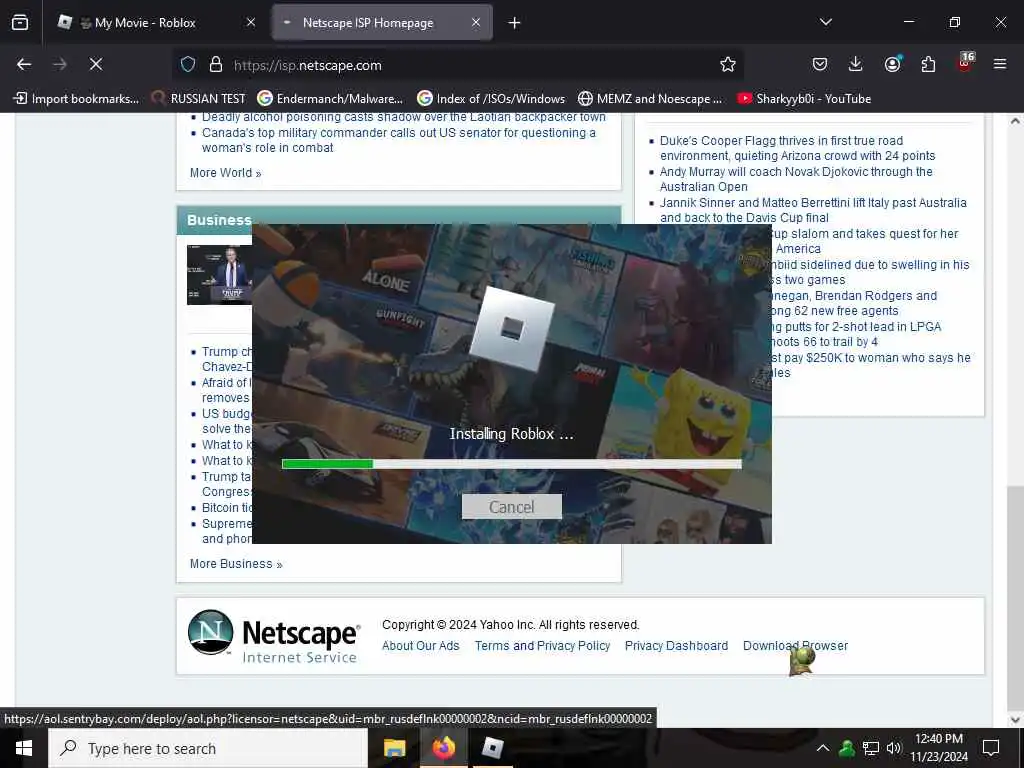
Task: Click Import bookmarks... in bookmarks toolbar
Action: pyautogui.click(x=76, y=99)
